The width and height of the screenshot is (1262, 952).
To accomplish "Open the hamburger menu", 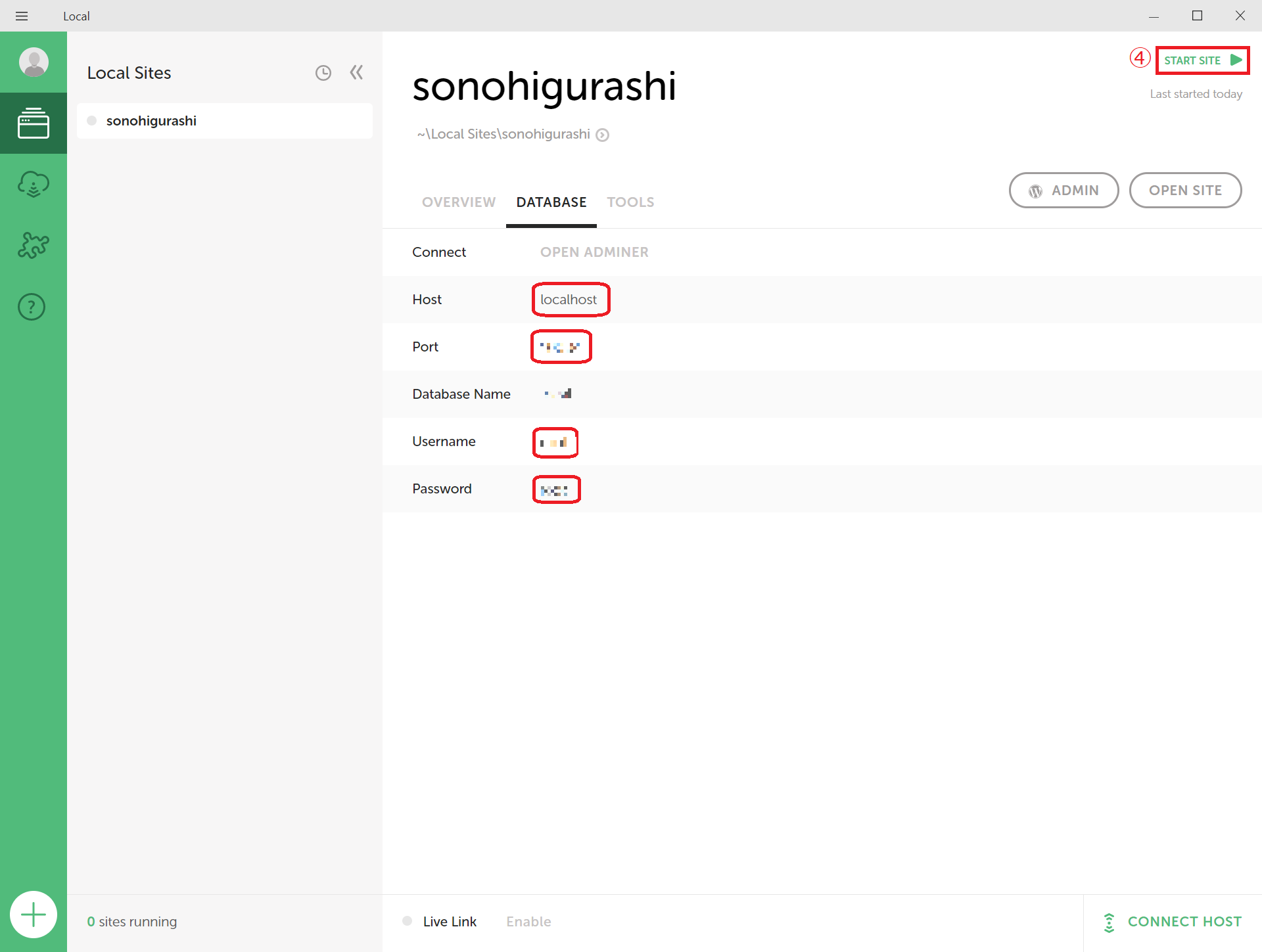I will tap(22, 16).
